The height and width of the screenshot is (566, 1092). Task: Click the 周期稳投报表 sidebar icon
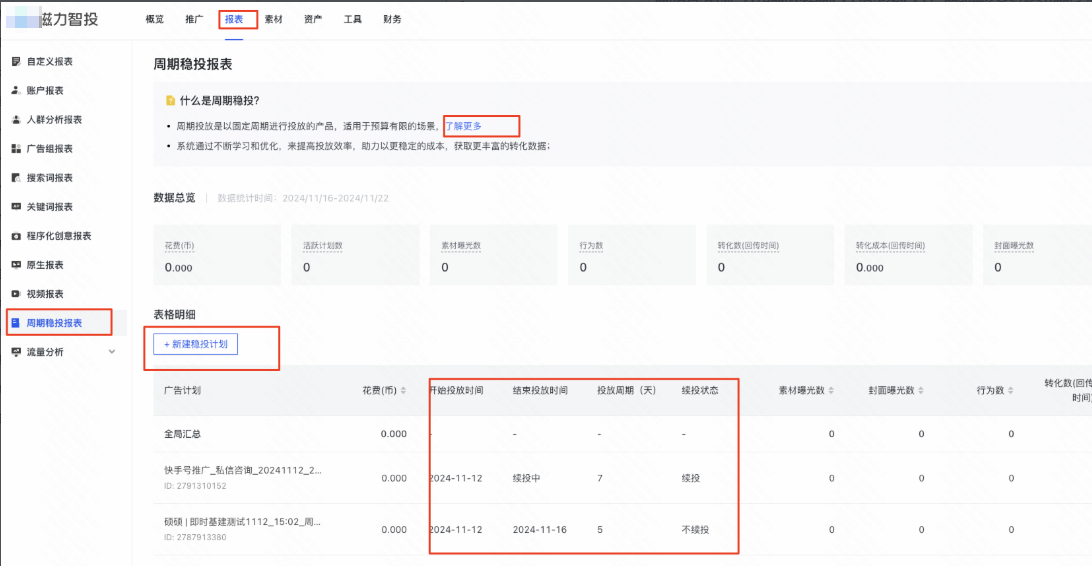(x=16, y=323)
